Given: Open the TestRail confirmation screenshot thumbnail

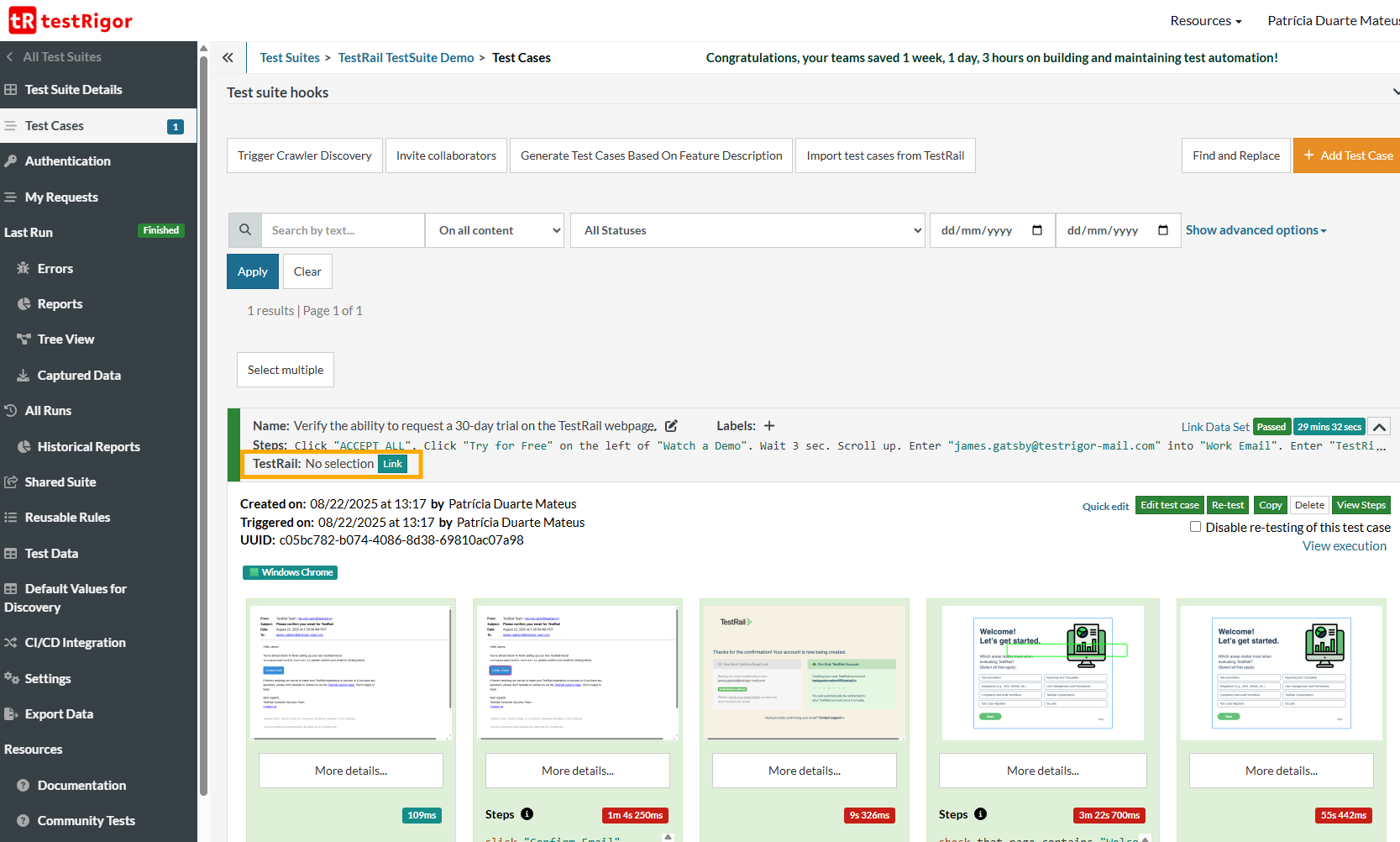Looking at the screenshot, I should coord(805,673).
